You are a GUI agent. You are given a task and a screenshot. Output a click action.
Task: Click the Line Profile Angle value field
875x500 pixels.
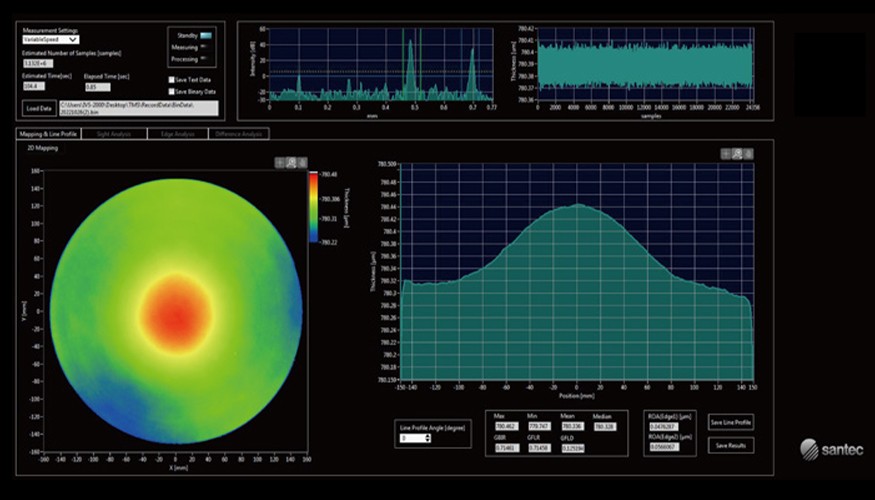[412, 439]
